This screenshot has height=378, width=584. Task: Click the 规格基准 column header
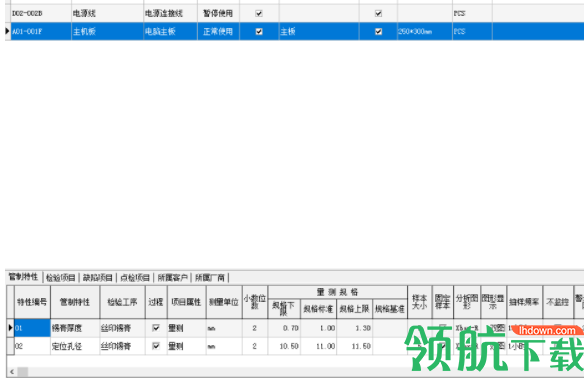point(390,309)
